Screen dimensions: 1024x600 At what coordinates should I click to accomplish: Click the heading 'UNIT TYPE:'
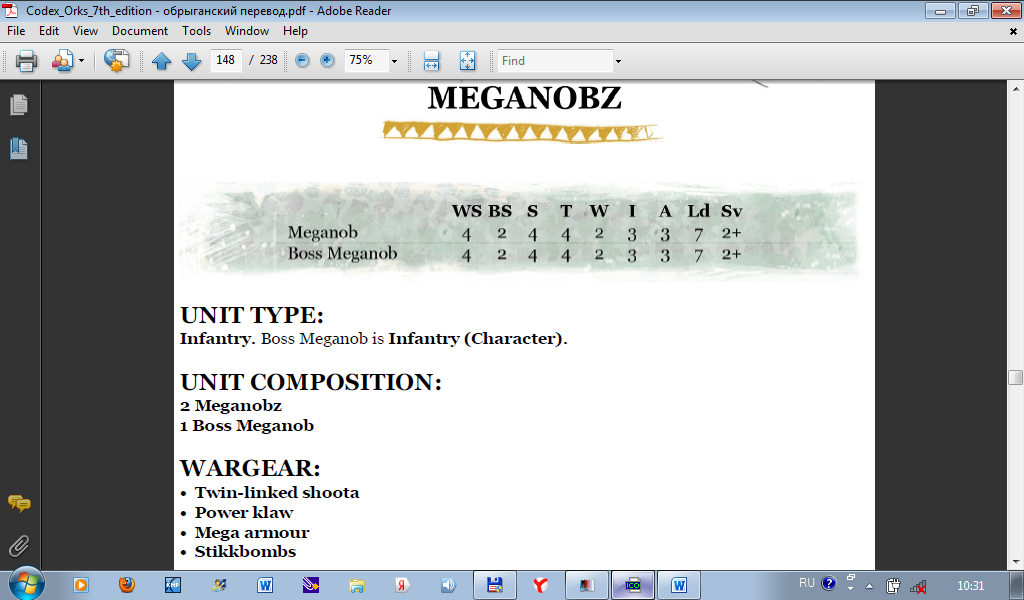click(x=252, y=315)
